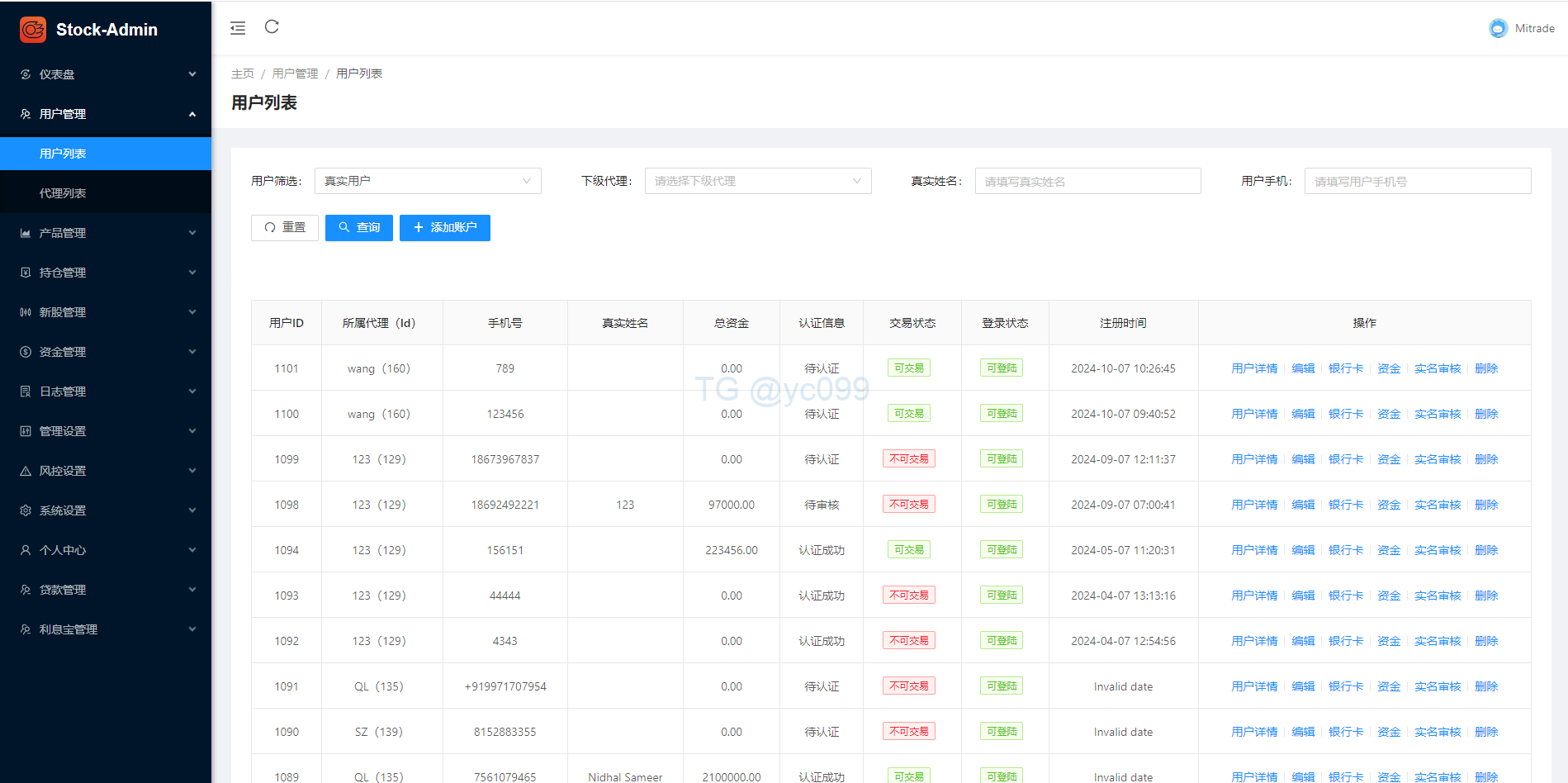
Task: Click the 添加账户 button
Action: click(x=445, y=228)
